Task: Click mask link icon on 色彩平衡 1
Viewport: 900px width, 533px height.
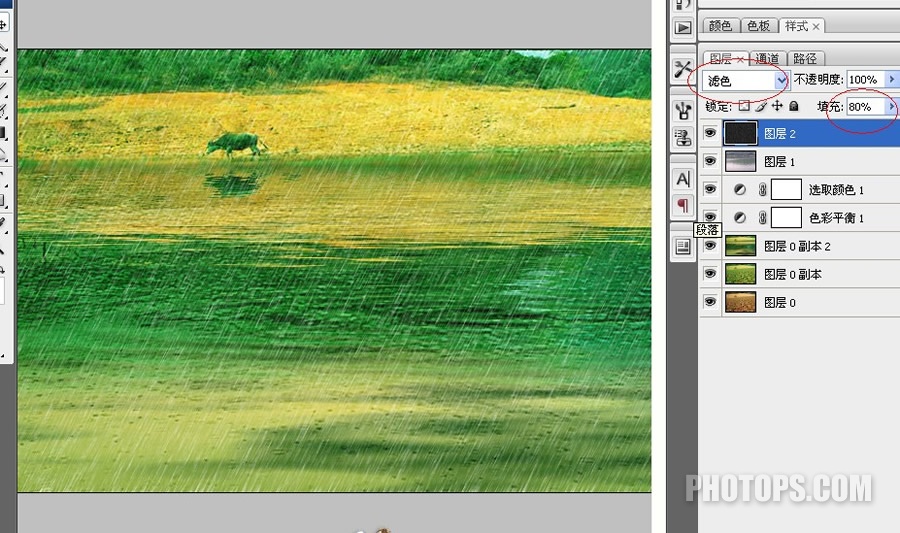Action: coord(762,217)
